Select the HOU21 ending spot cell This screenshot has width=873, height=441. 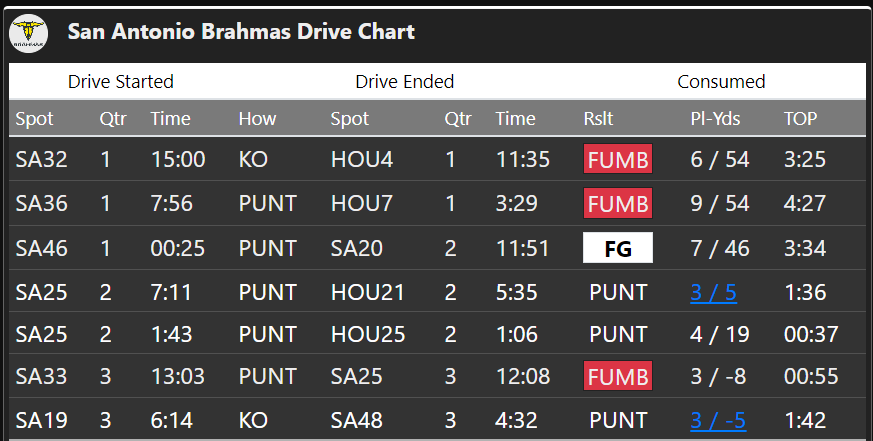click(x=367, y=292)
